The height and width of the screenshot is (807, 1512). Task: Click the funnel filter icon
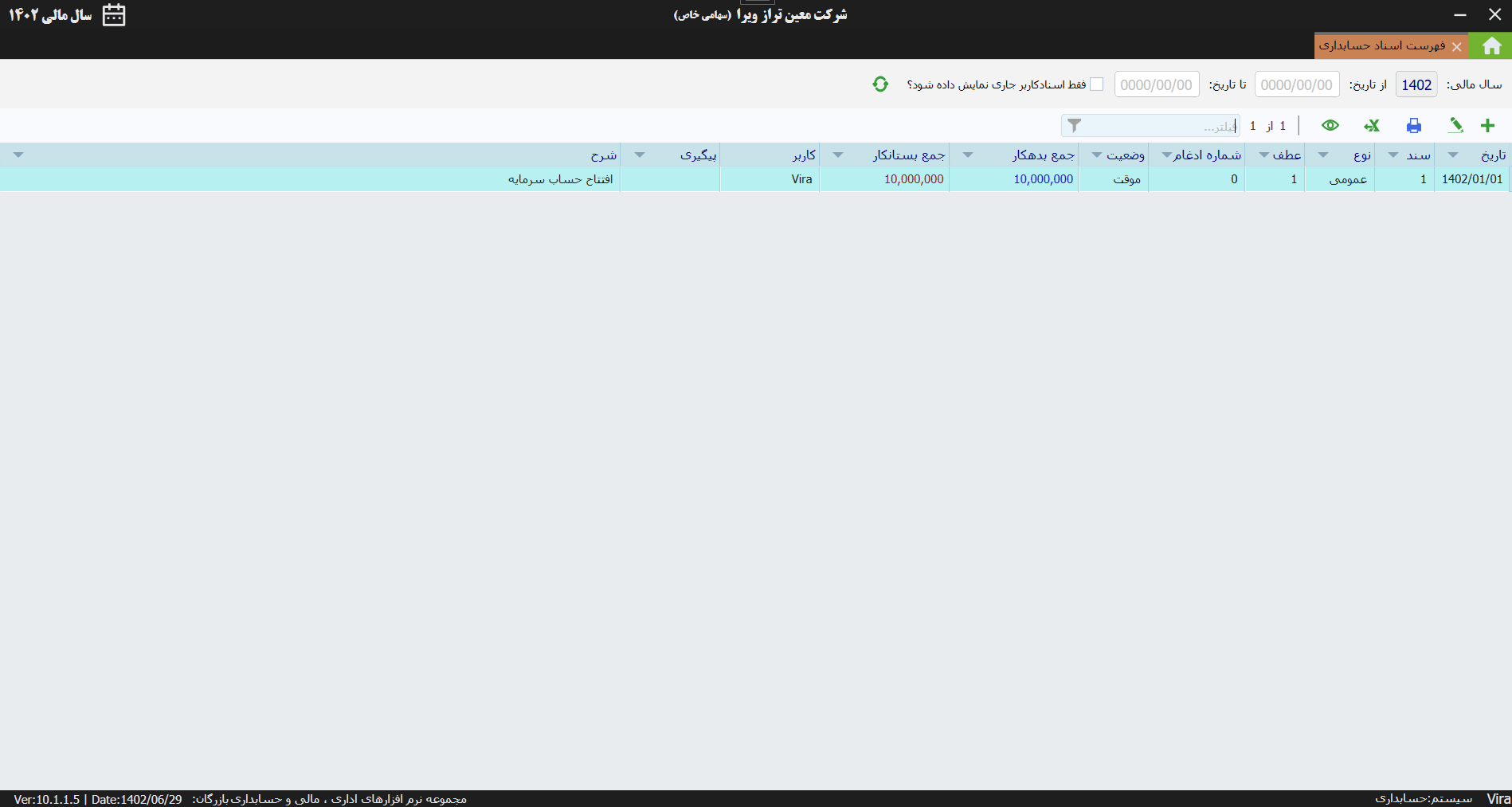click(x=1074, y=126)
